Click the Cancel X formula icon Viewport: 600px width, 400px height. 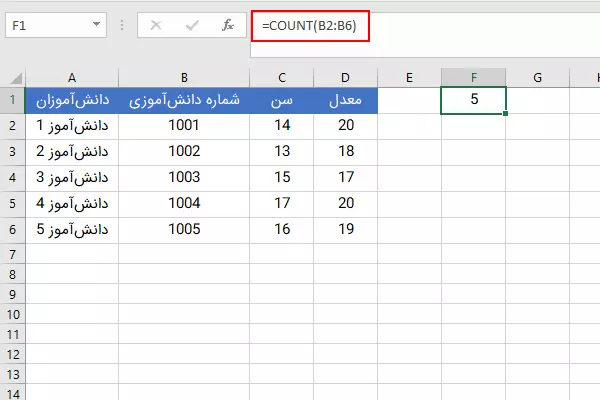(x=156, y=25)
